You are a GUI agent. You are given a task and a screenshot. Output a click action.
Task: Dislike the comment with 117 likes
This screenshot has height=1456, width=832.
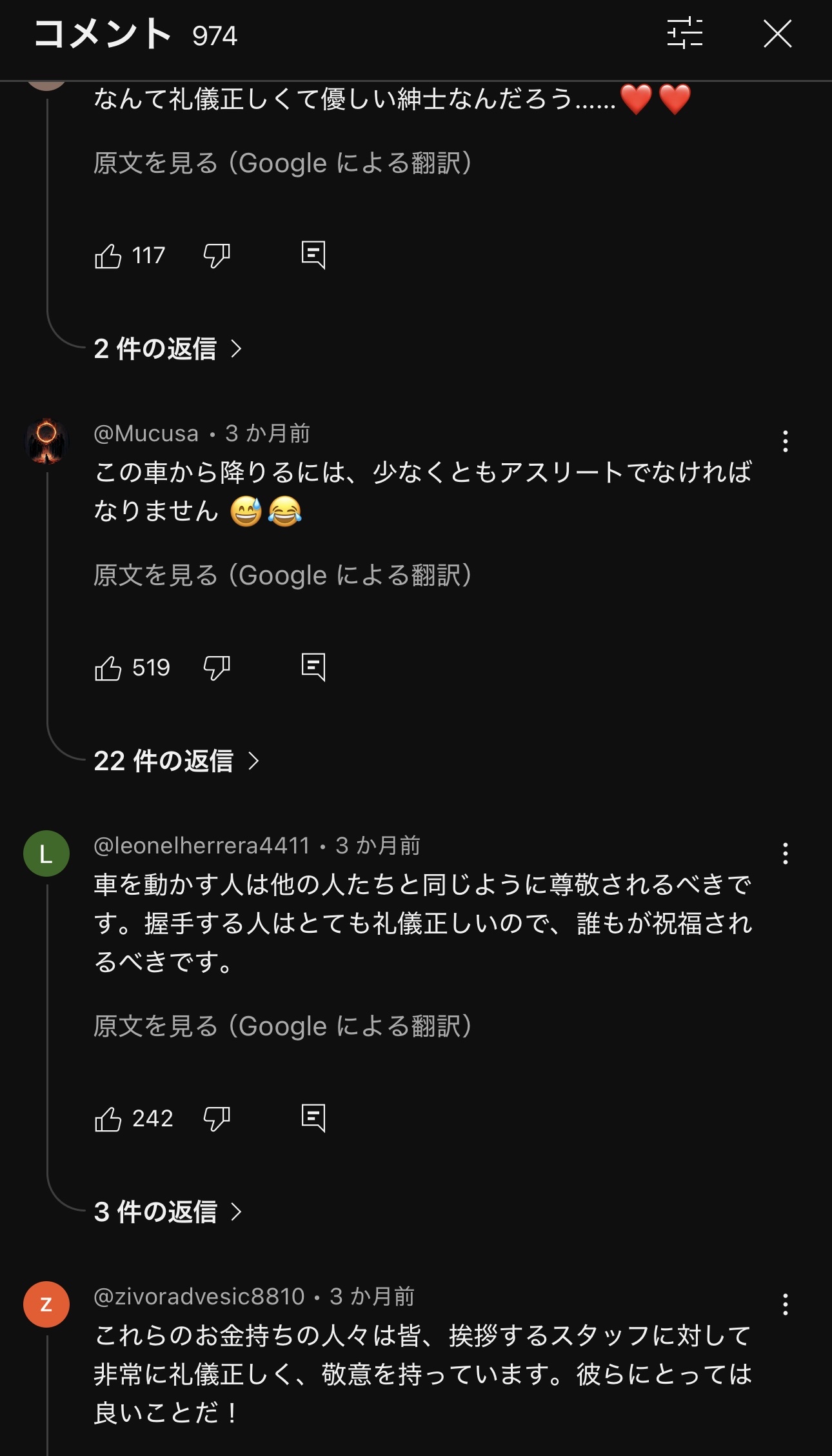click(217, 256)
